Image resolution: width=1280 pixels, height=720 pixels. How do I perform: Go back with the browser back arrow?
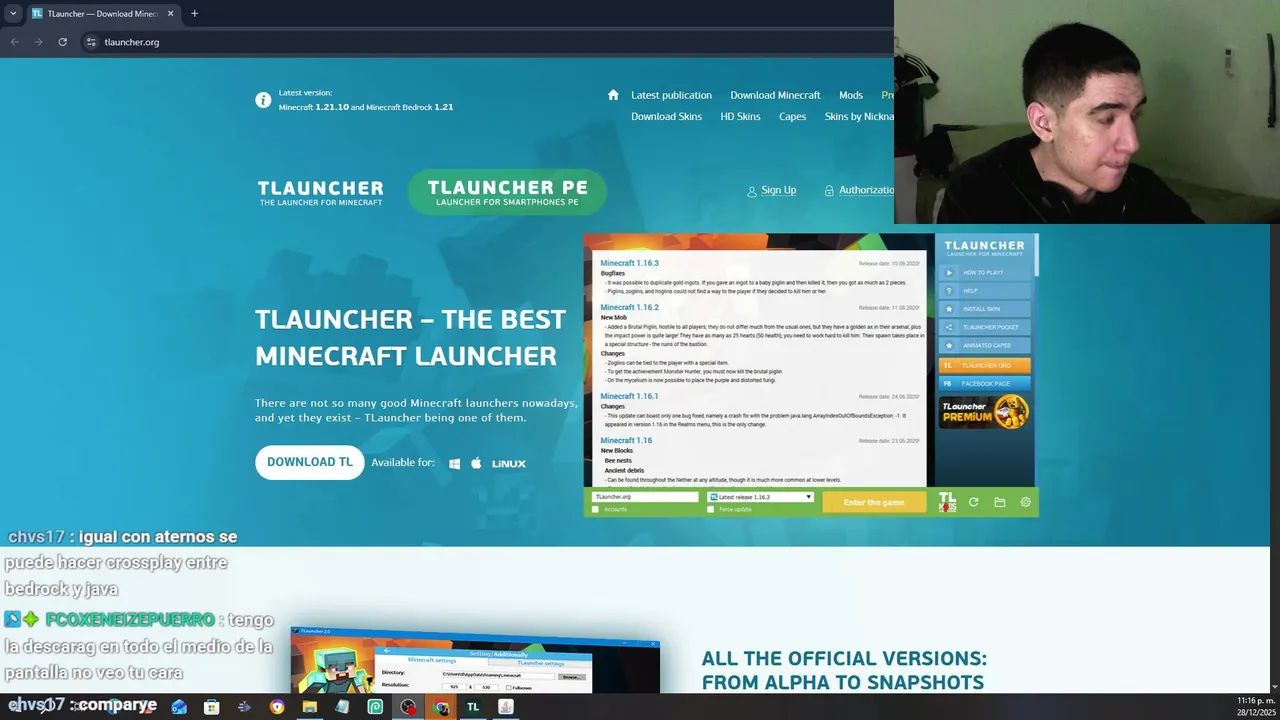coord(14,42)
